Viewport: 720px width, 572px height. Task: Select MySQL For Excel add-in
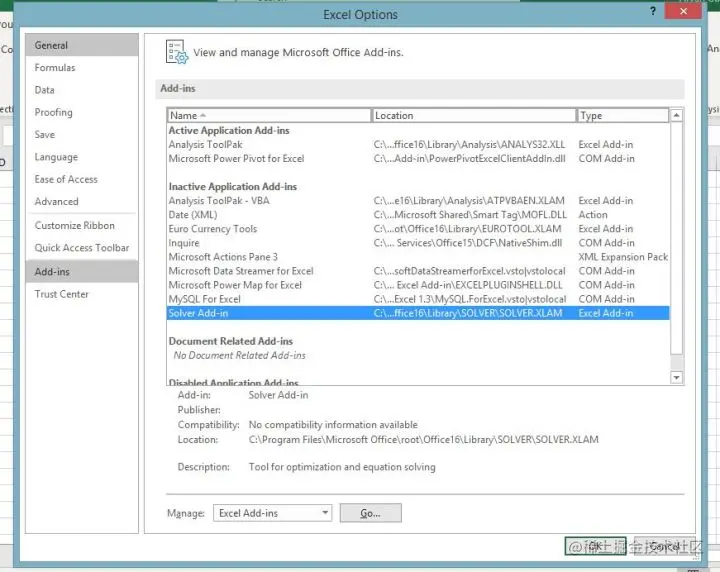(x=418, y=299)
